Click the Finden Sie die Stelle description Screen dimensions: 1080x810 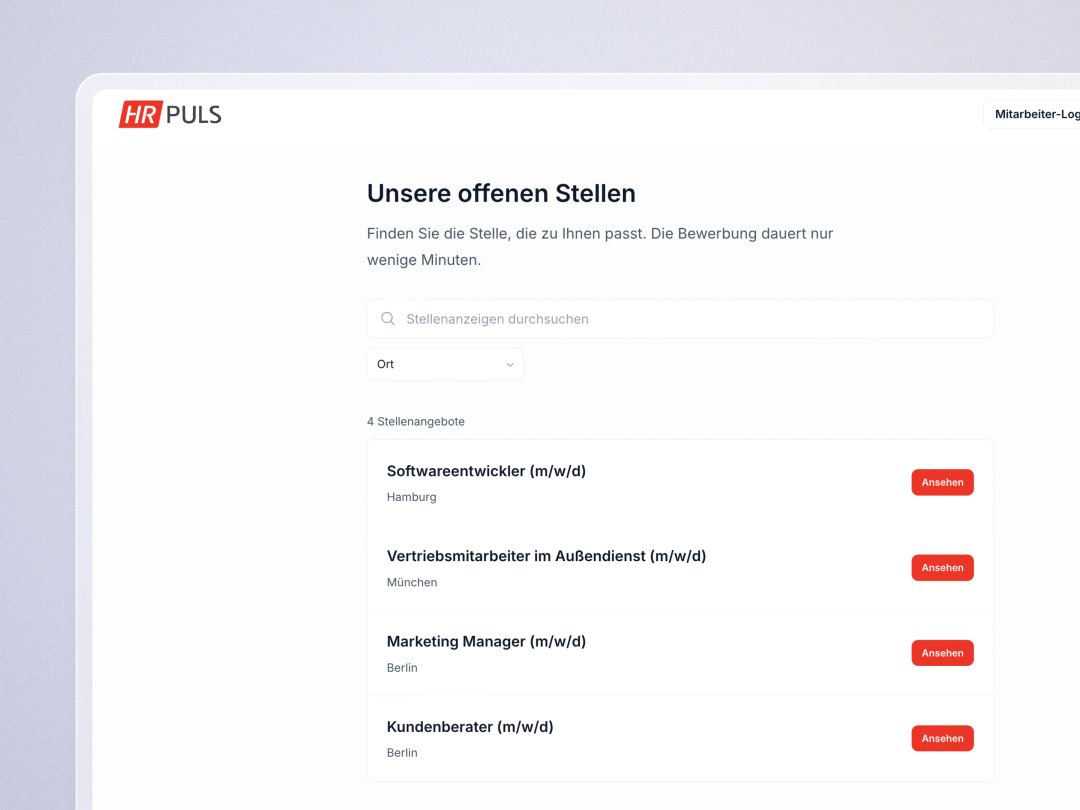(600, 247)
